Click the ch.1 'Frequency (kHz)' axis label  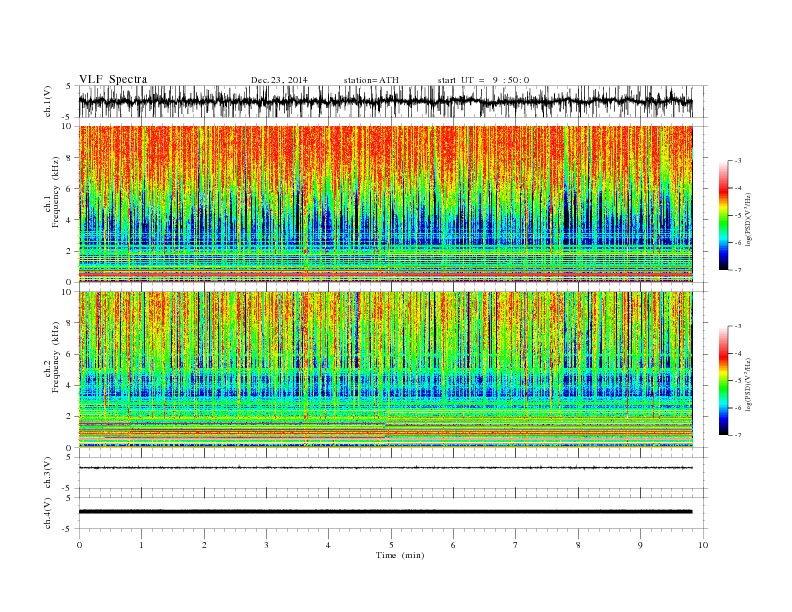(x=56, y=192)
